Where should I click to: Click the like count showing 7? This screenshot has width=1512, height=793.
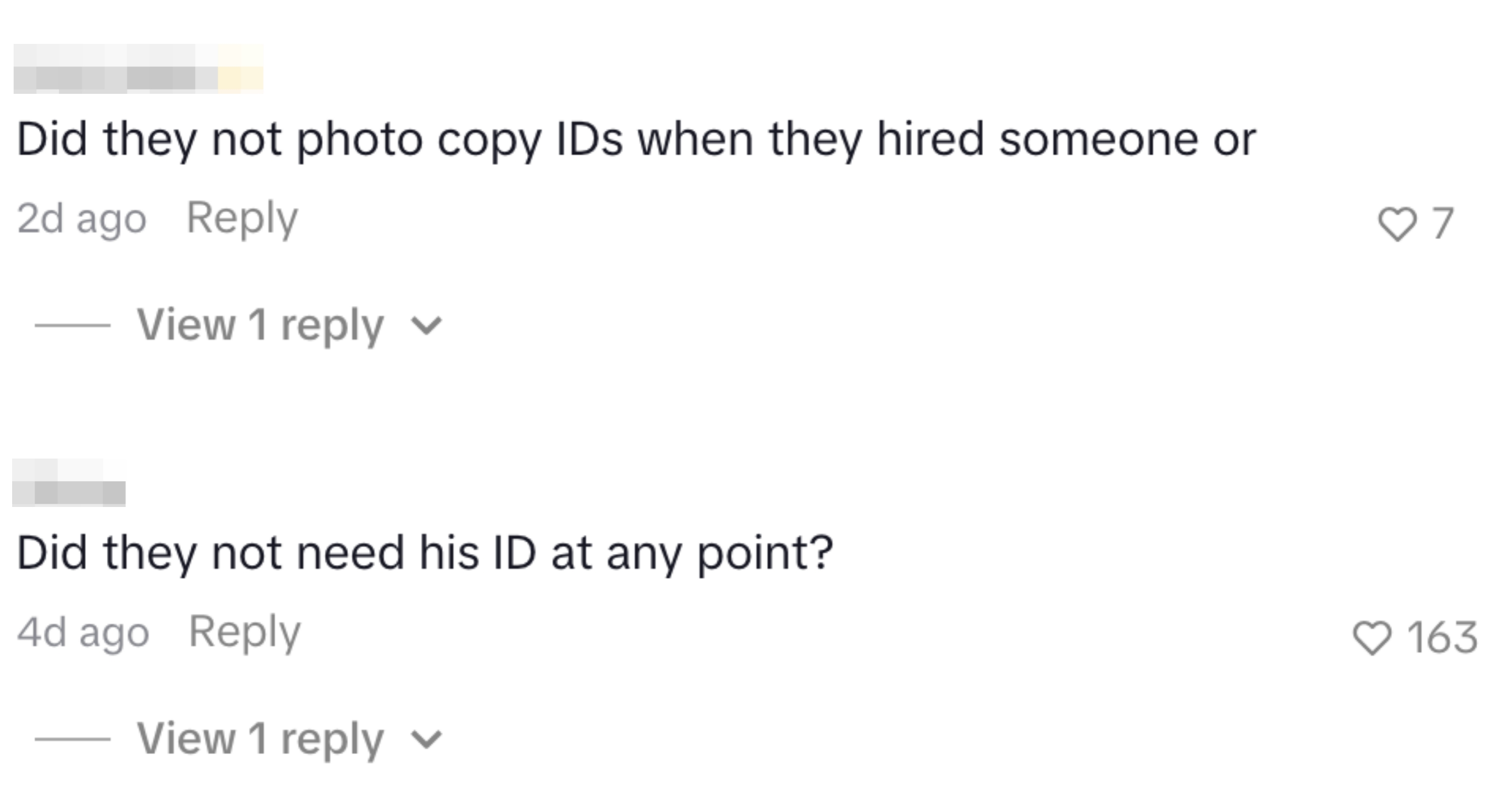coord(1443,224)
